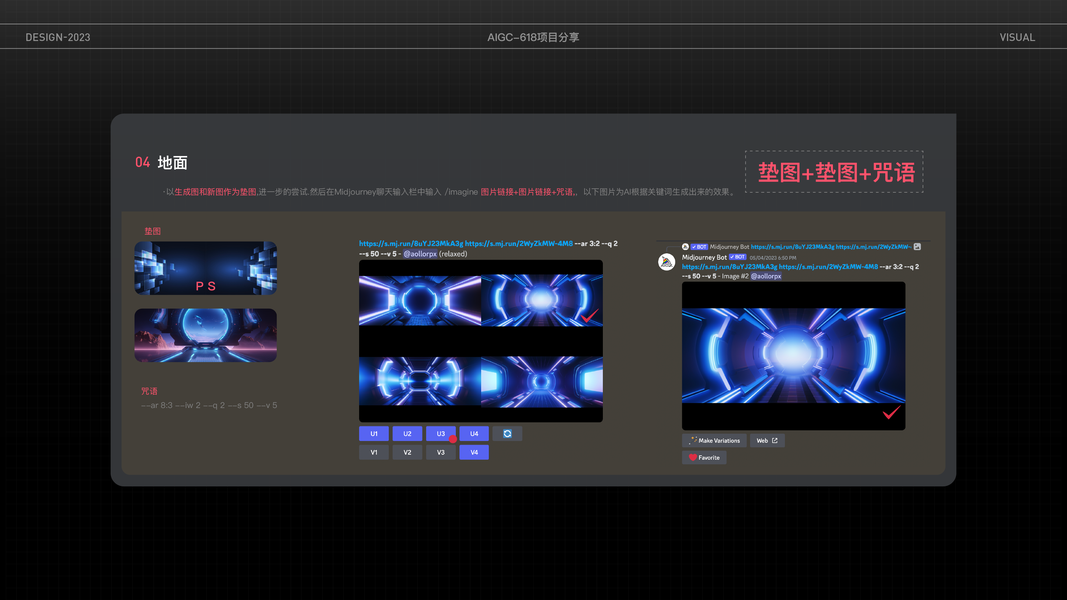Click the small reply avatar above the message
Screen dimensions: 1067x600
coord(685,247)
